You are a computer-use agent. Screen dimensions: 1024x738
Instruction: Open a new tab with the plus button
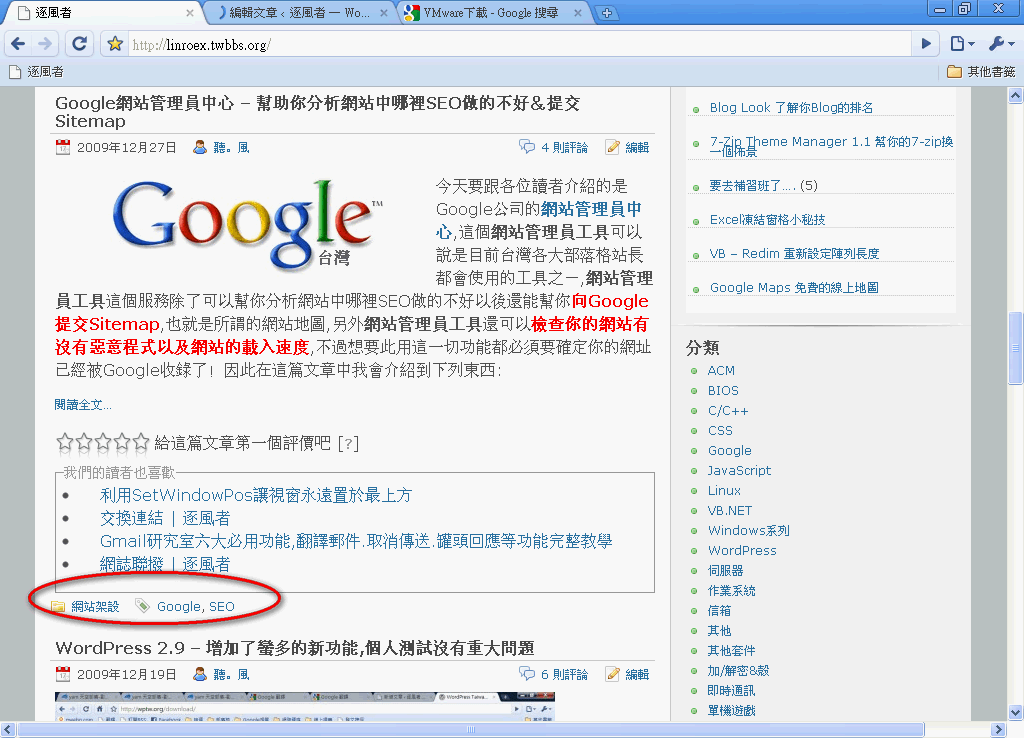[x=607, y=13]
